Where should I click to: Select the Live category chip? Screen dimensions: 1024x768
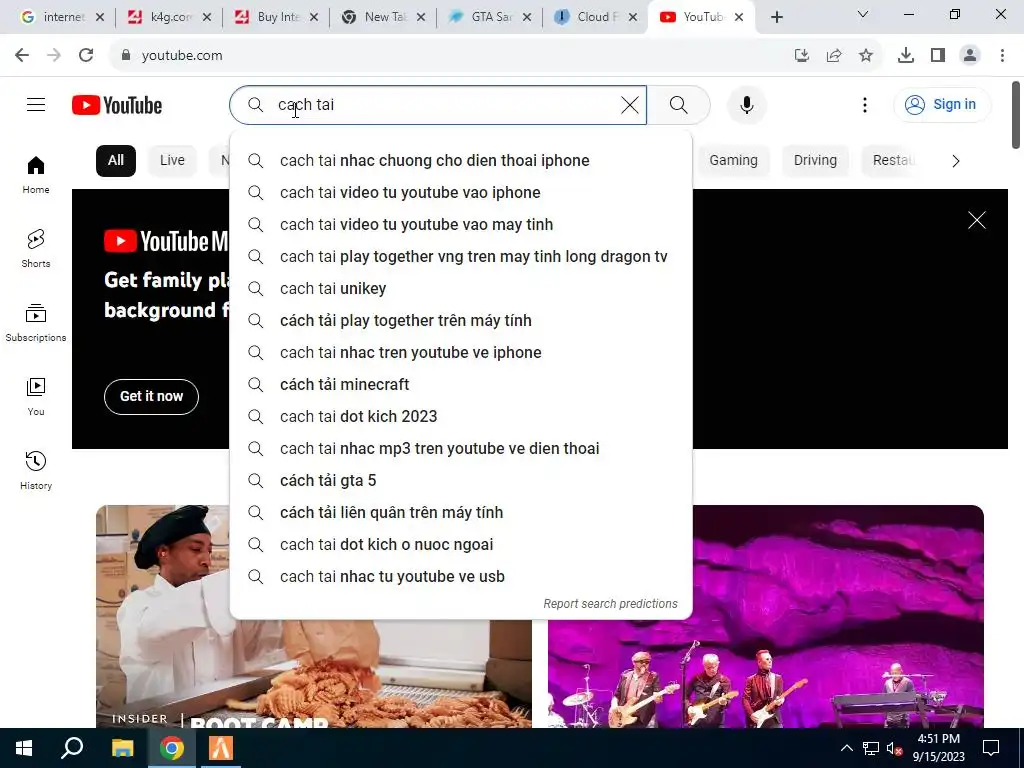172,161
